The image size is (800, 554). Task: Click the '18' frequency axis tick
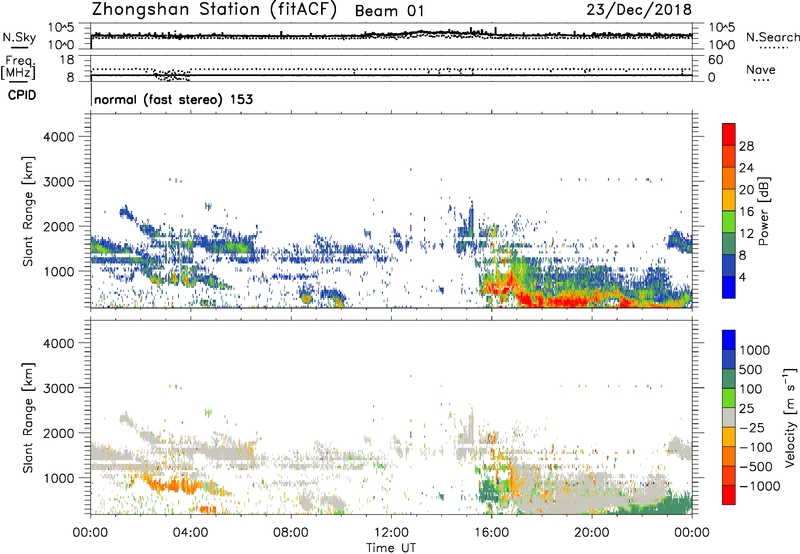67,60
